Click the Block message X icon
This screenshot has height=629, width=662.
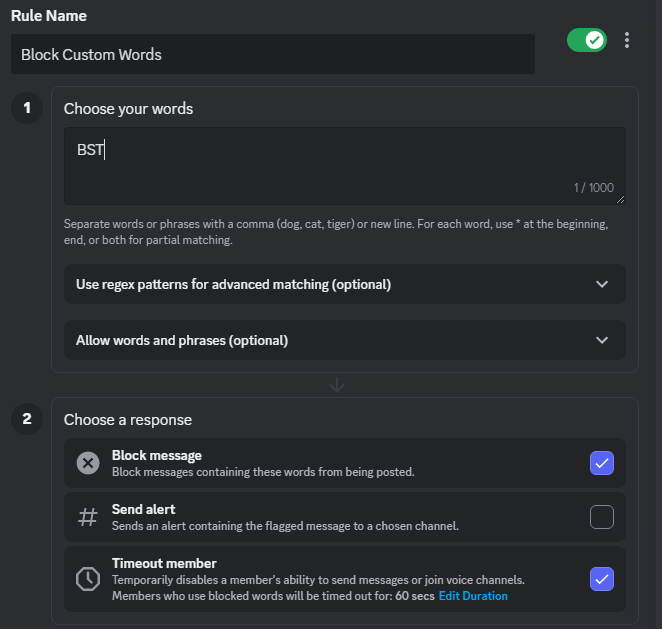(88, 463)
